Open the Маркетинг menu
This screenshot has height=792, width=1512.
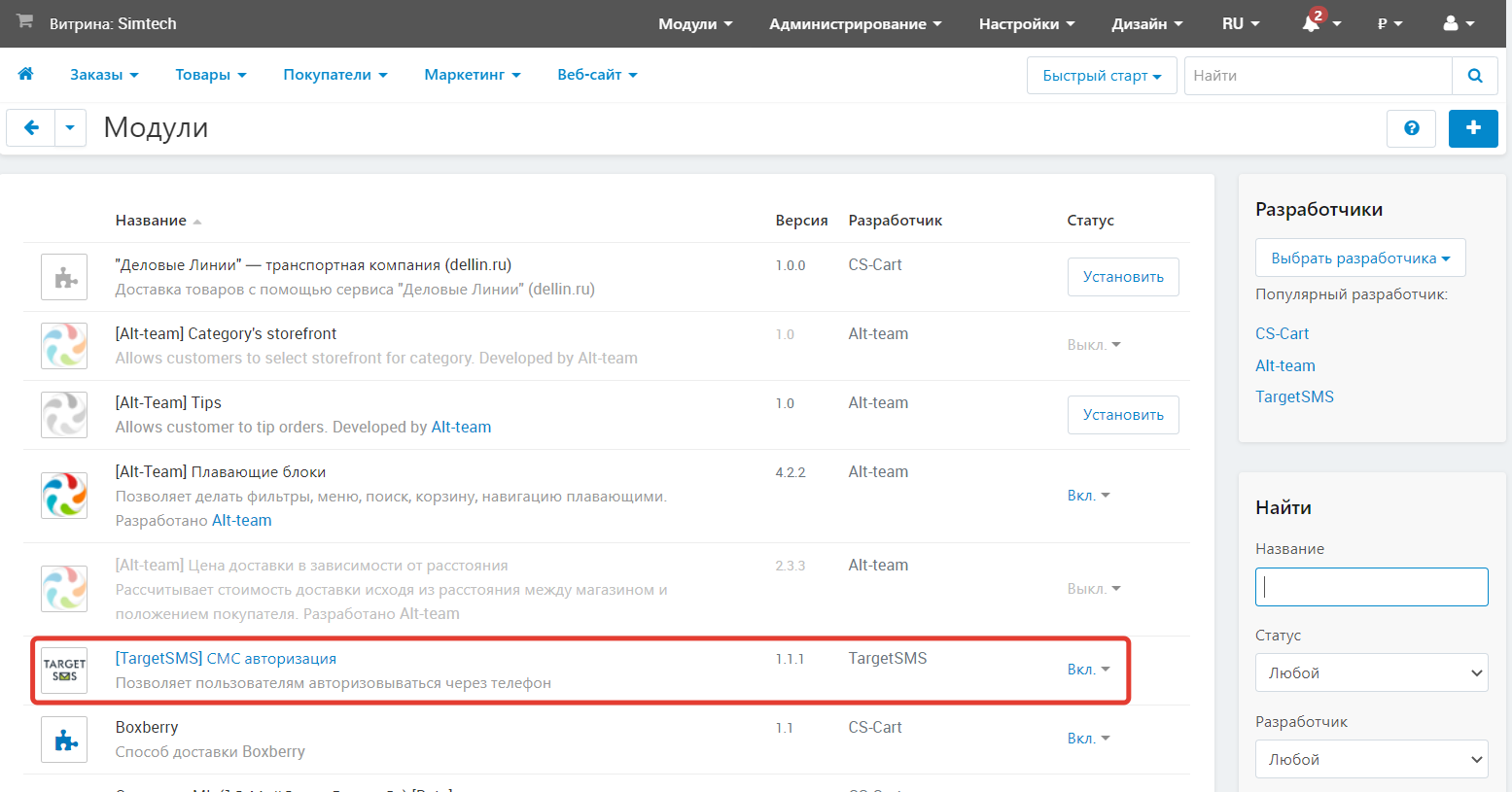pyautogui.click(x=473, y=74)
